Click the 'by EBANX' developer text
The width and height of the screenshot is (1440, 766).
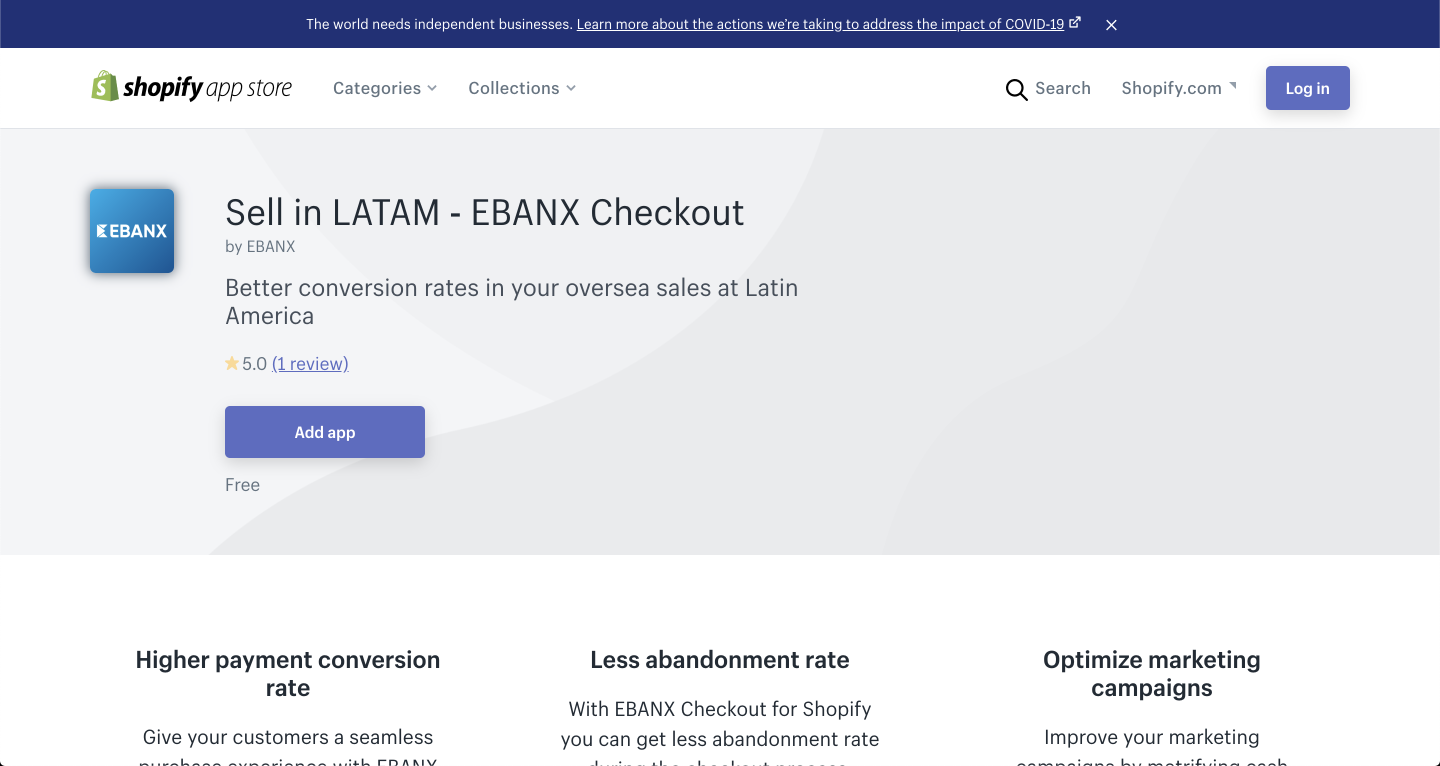pyautogui.click(x=260, y=246)
